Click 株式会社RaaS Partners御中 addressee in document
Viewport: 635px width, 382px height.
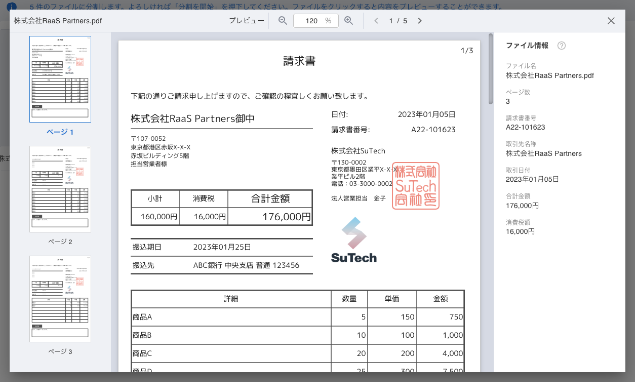[x=192, y=118]
